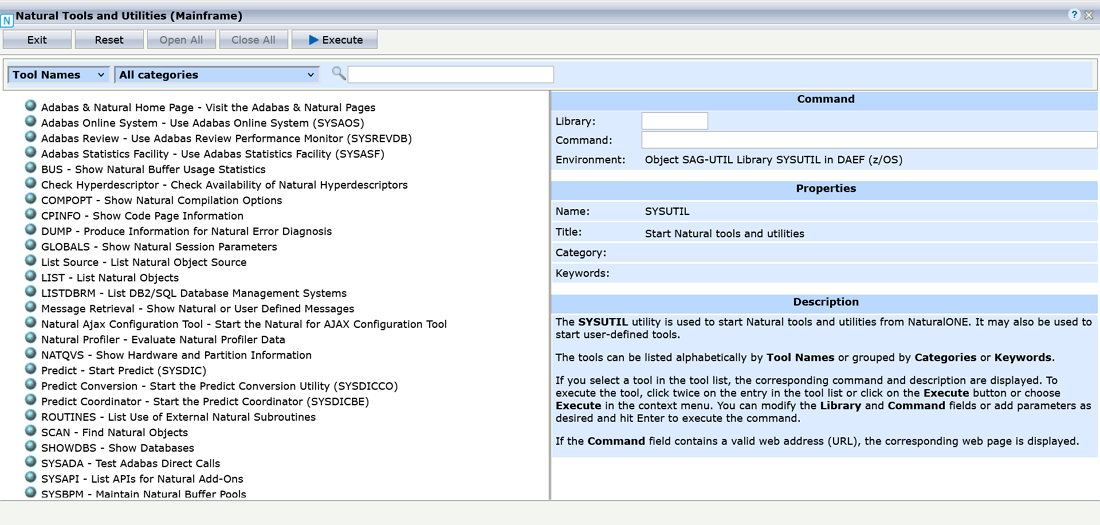Click the sphere icon next to SYSADA

point(30,462)
